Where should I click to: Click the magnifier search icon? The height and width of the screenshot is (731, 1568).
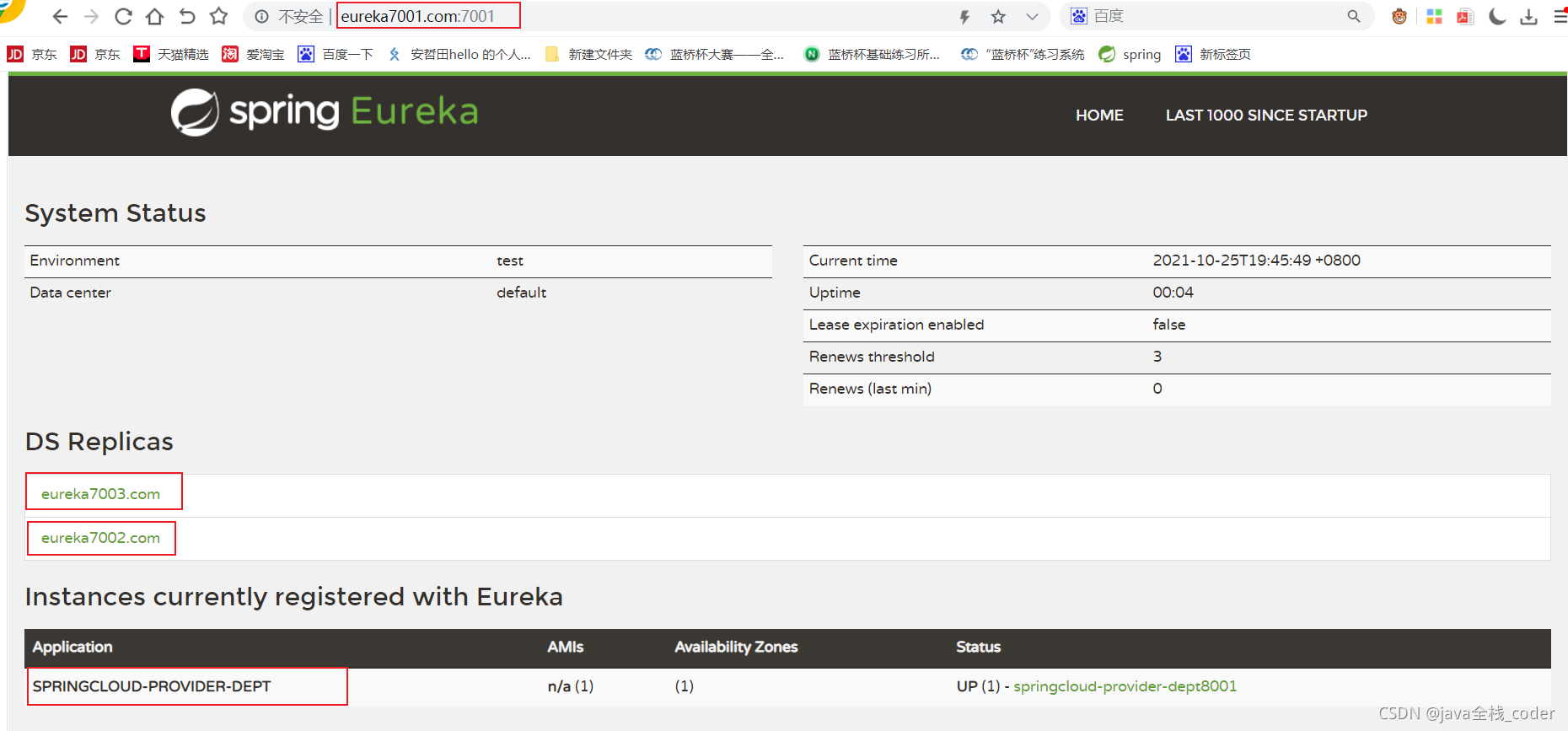(1354, 16)
